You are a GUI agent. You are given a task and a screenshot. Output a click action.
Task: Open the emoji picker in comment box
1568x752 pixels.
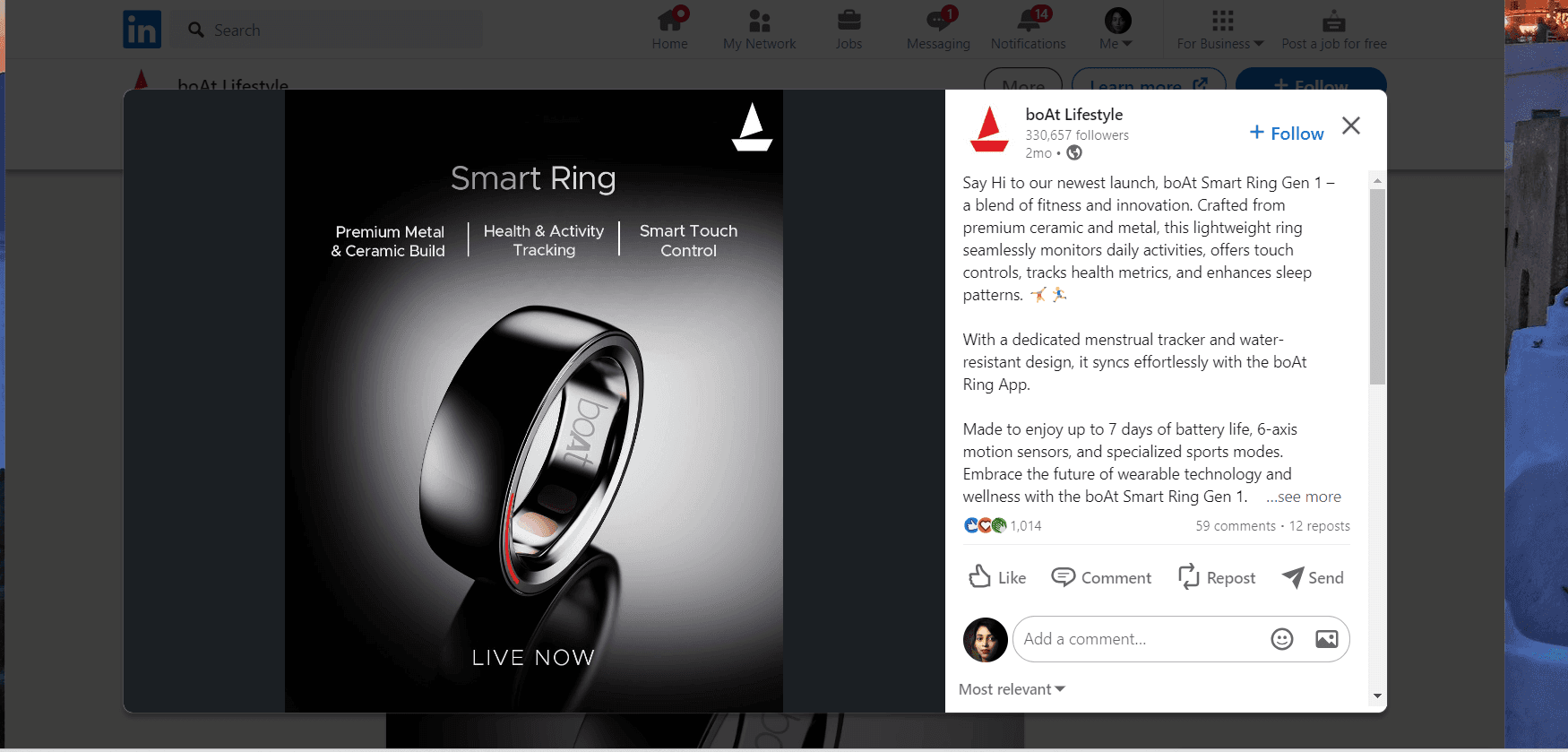[1282, 639]
